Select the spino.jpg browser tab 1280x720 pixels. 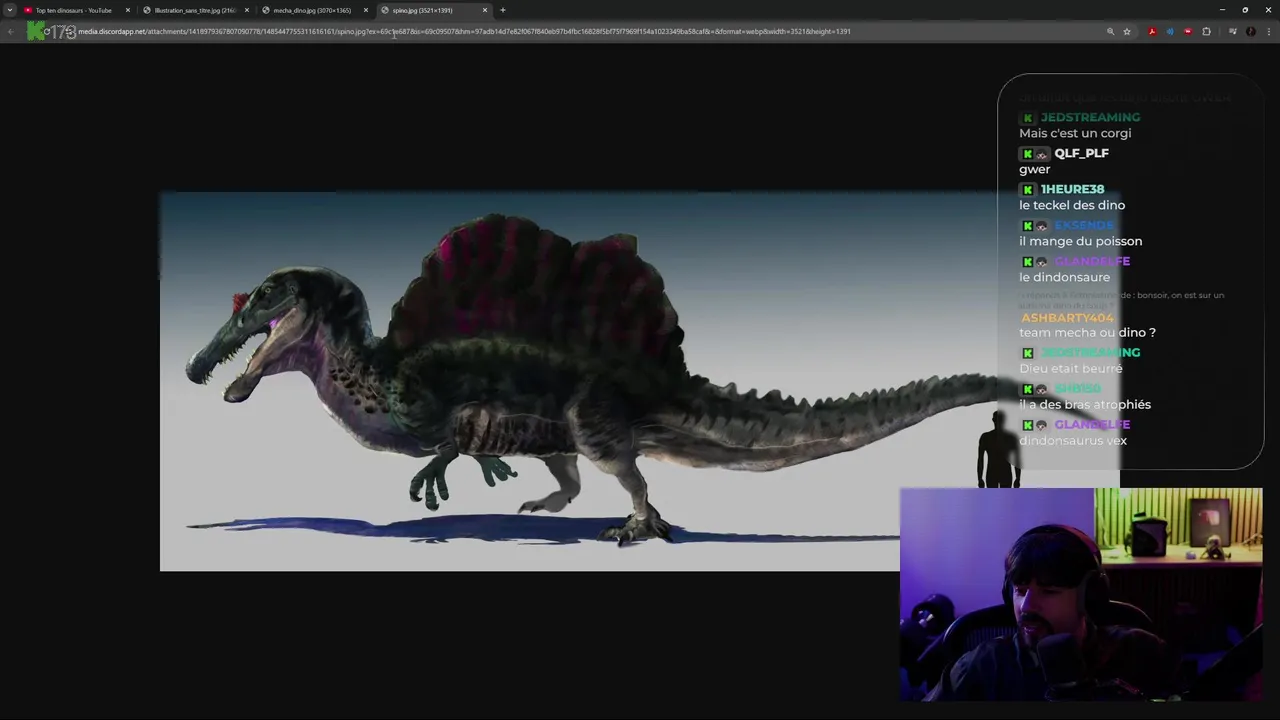422,10
